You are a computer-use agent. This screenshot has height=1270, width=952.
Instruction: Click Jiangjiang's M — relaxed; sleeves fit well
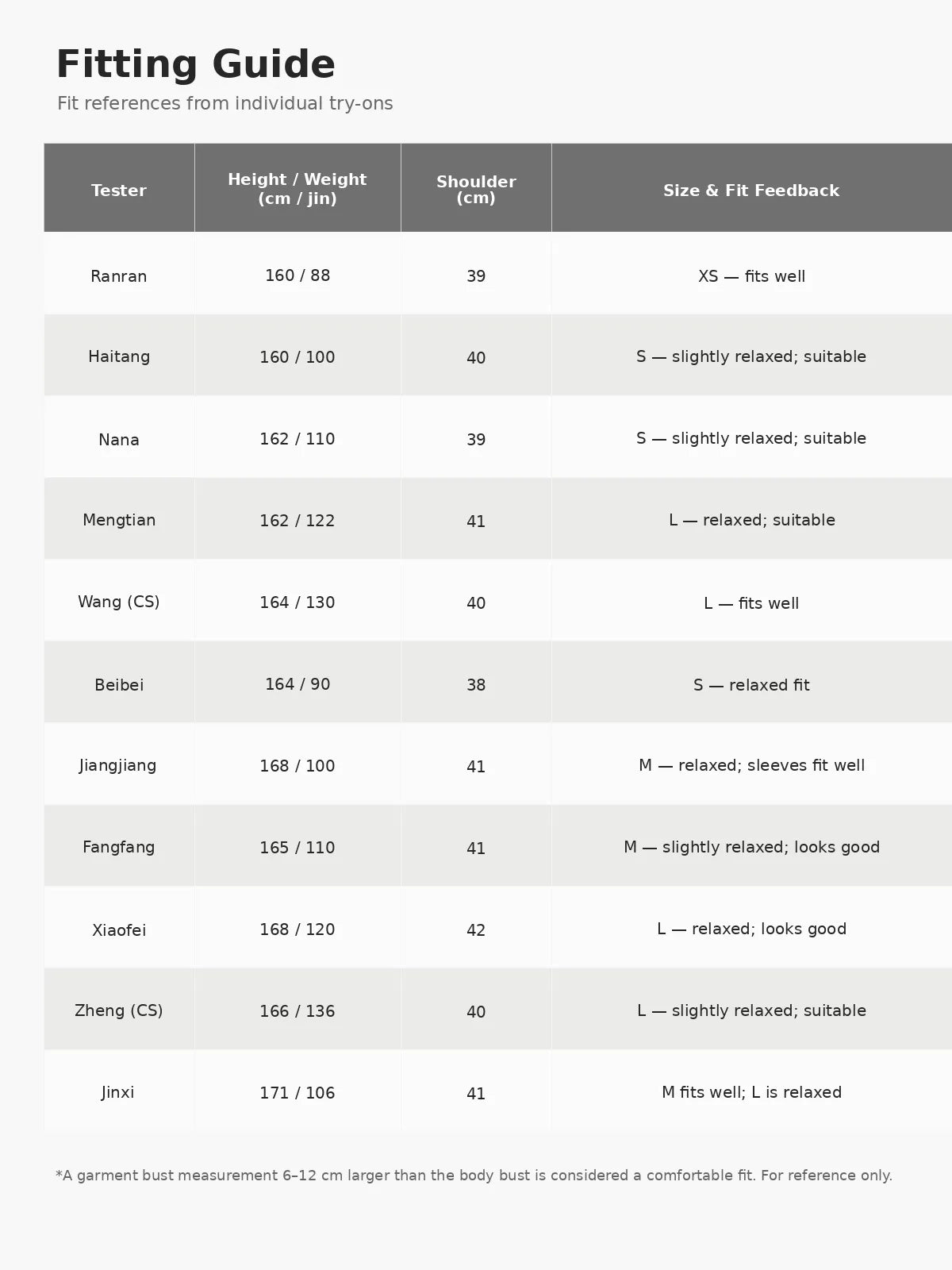click(752, 765)
